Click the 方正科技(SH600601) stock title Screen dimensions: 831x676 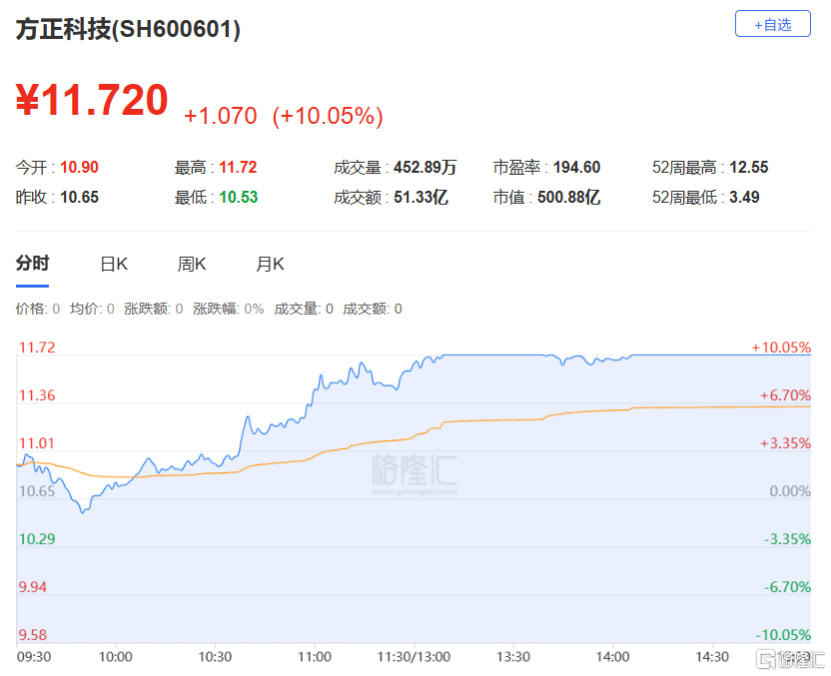(128, 30)
